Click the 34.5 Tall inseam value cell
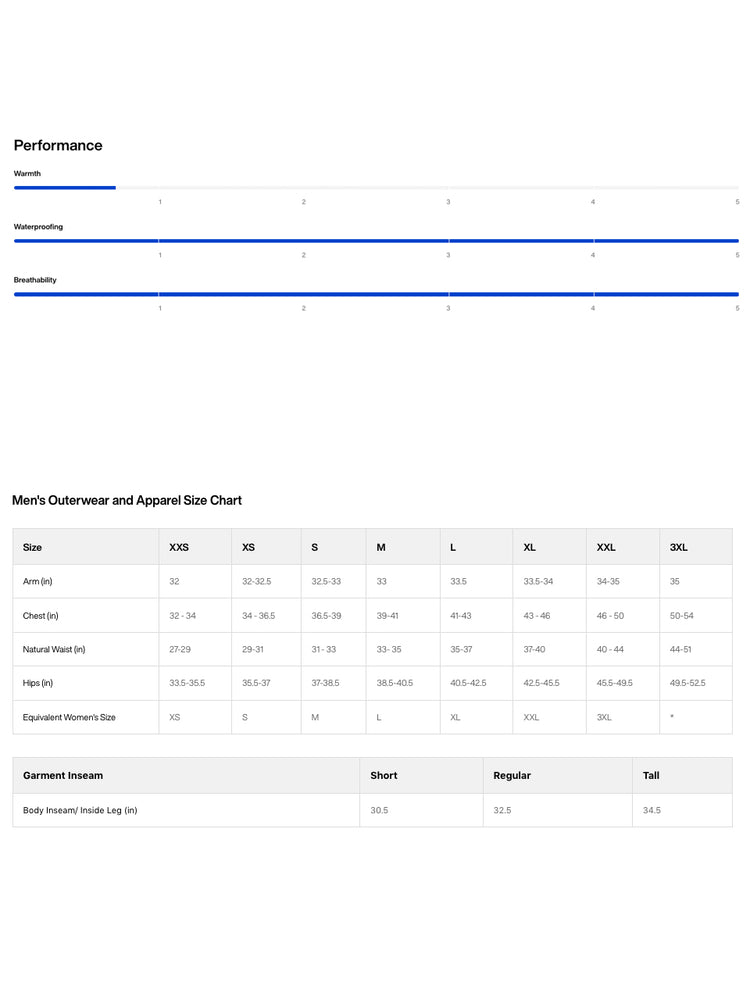 point(682,811)
